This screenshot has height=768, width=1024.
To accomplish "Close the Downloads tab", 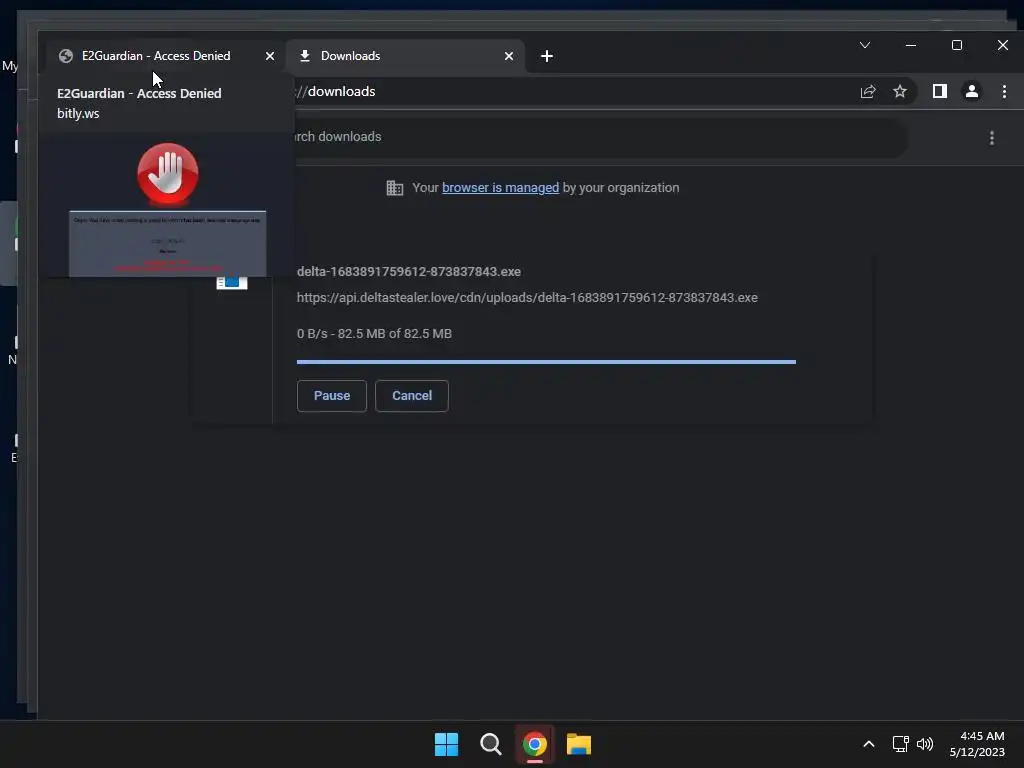I will click(509, 56).
